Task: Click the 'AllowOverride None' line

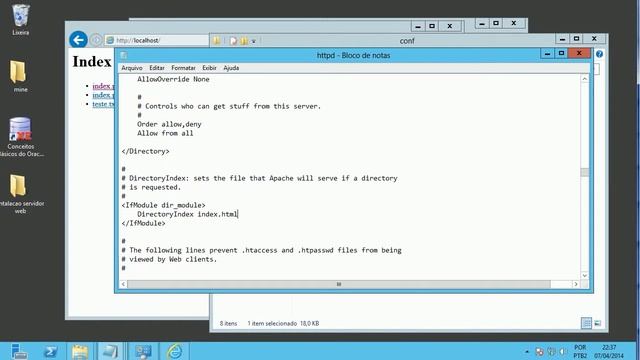Action: coord(173,79)
